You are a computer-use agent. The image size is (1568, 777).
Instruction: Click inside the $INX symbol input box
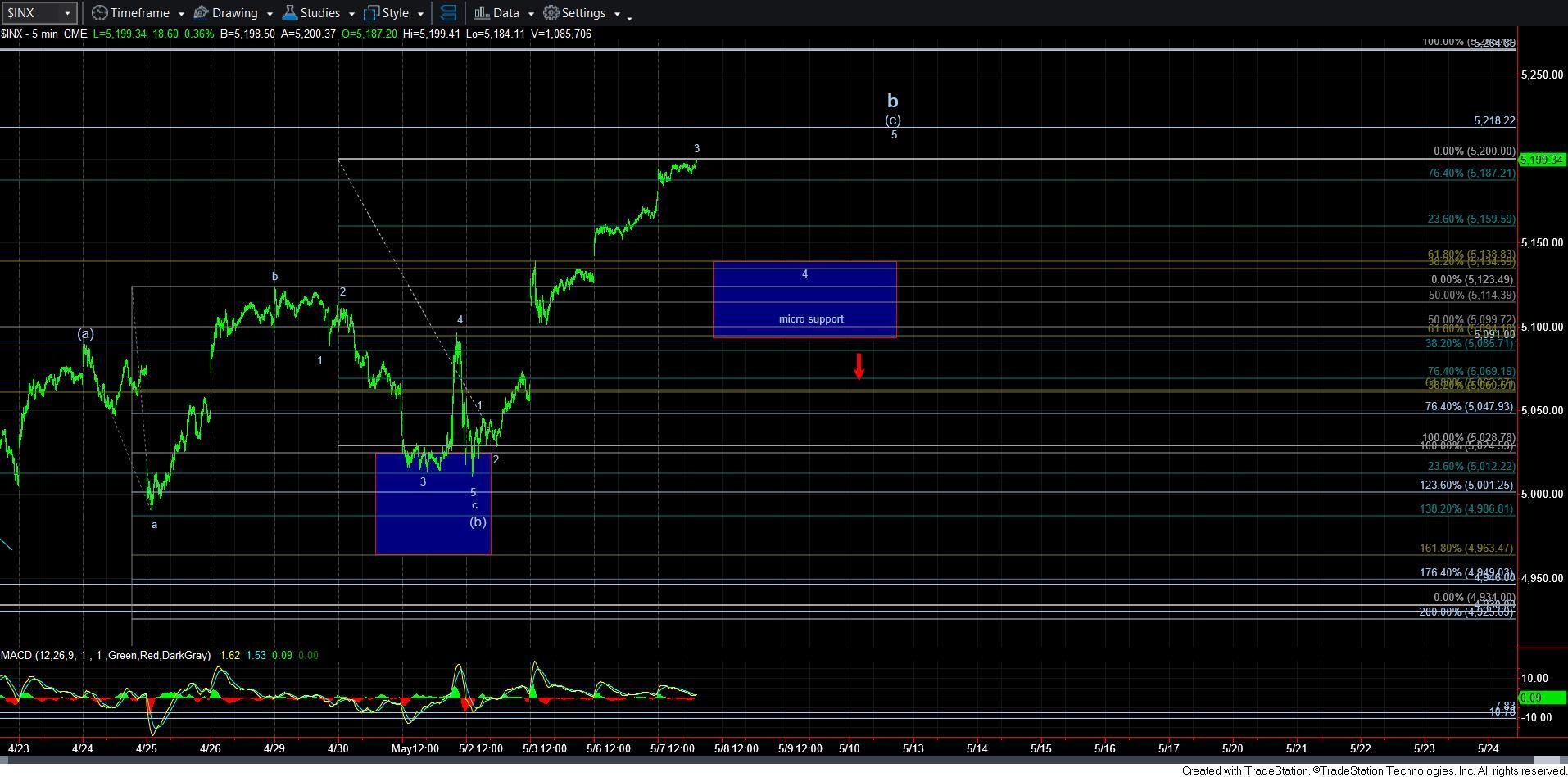coord(31,13)
